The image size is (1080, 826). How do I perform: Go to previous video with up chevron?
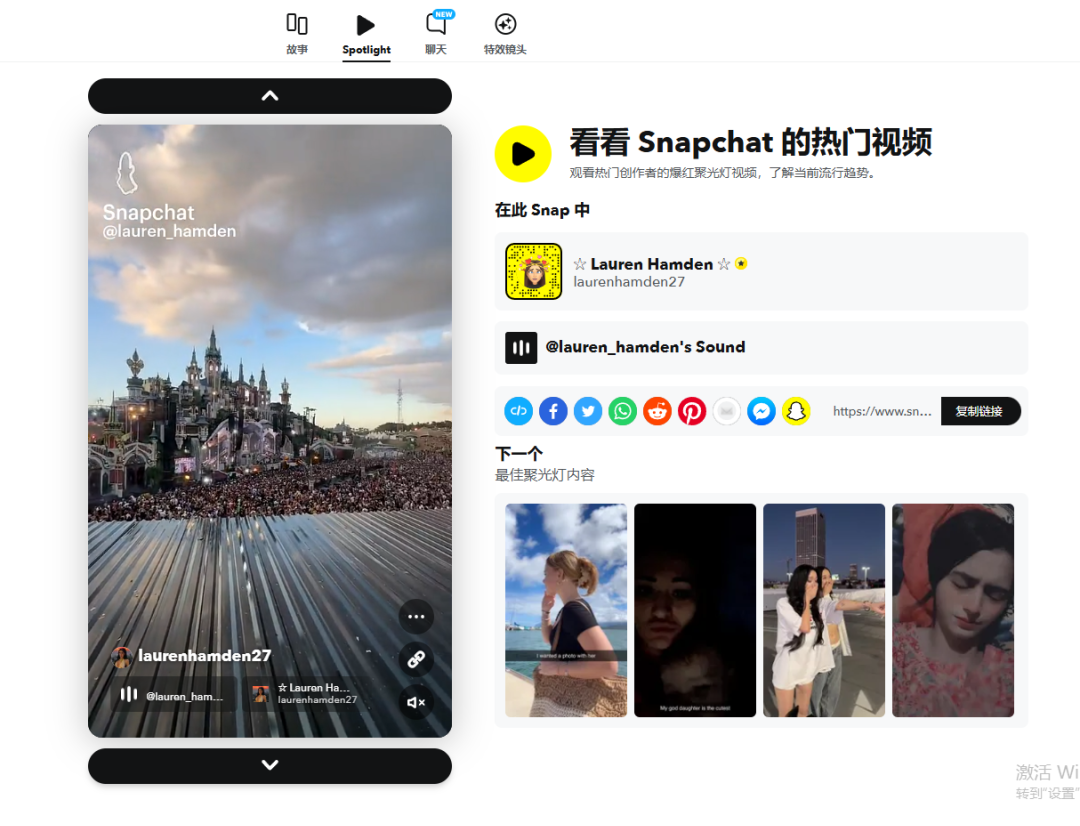pyautogui.click(x=270, y=96)
